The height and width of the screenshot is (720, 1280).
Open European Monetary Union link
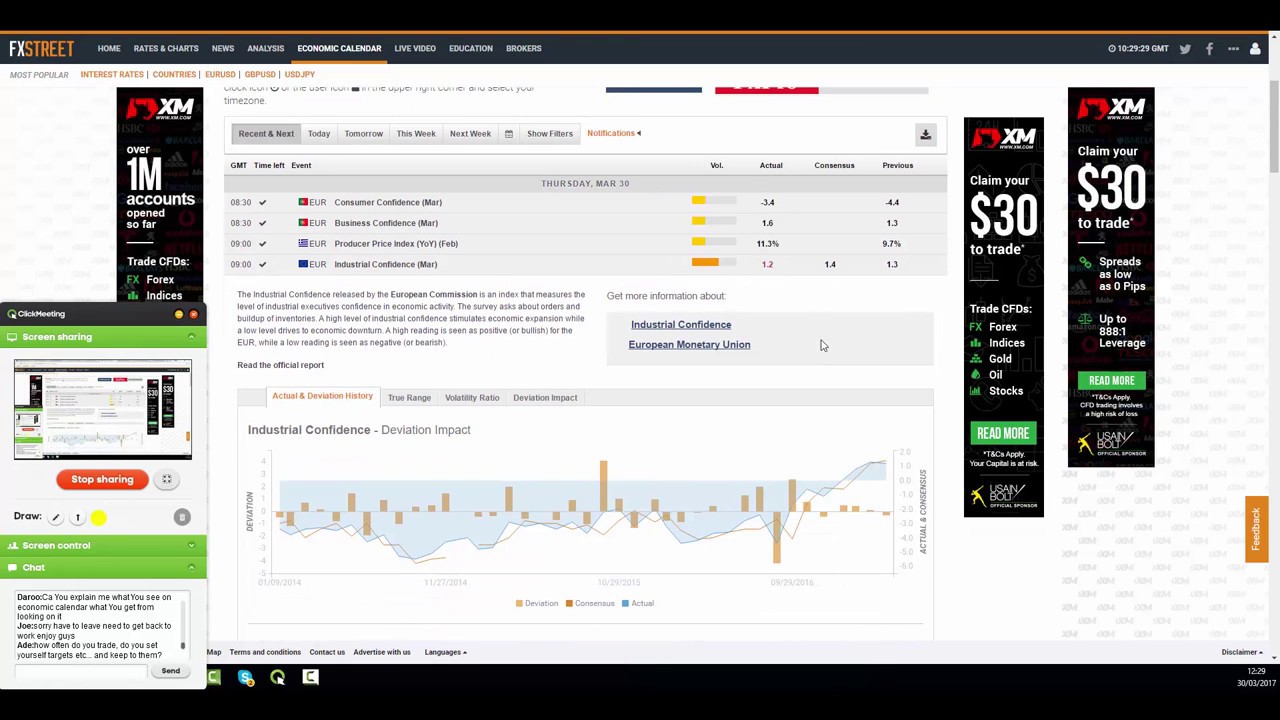pos(689,344)
